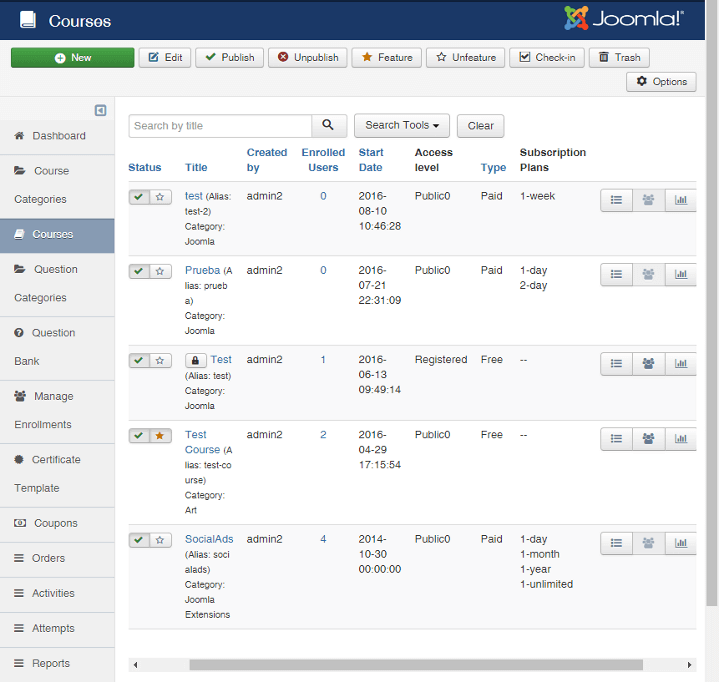
Task: Open the enrolled users icon for the Prueba row
Action: [648, 274]
